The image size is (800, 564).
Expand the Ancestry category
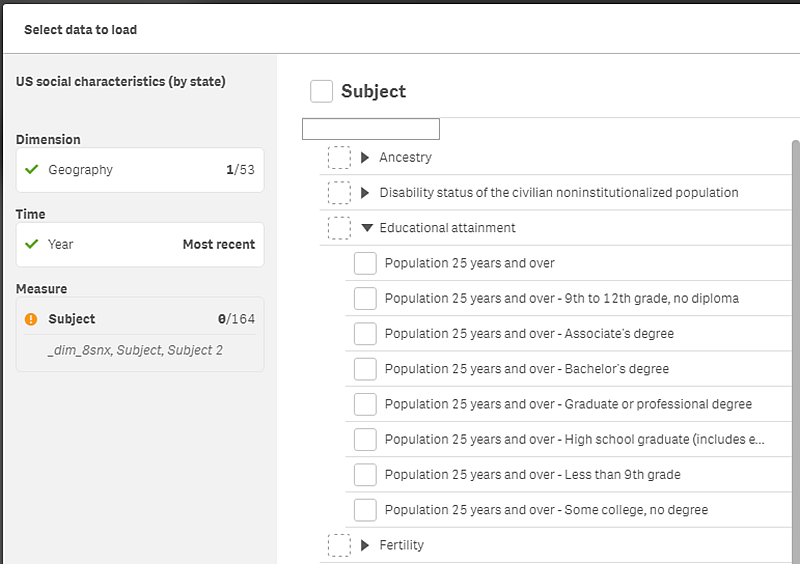click(365, 157)
